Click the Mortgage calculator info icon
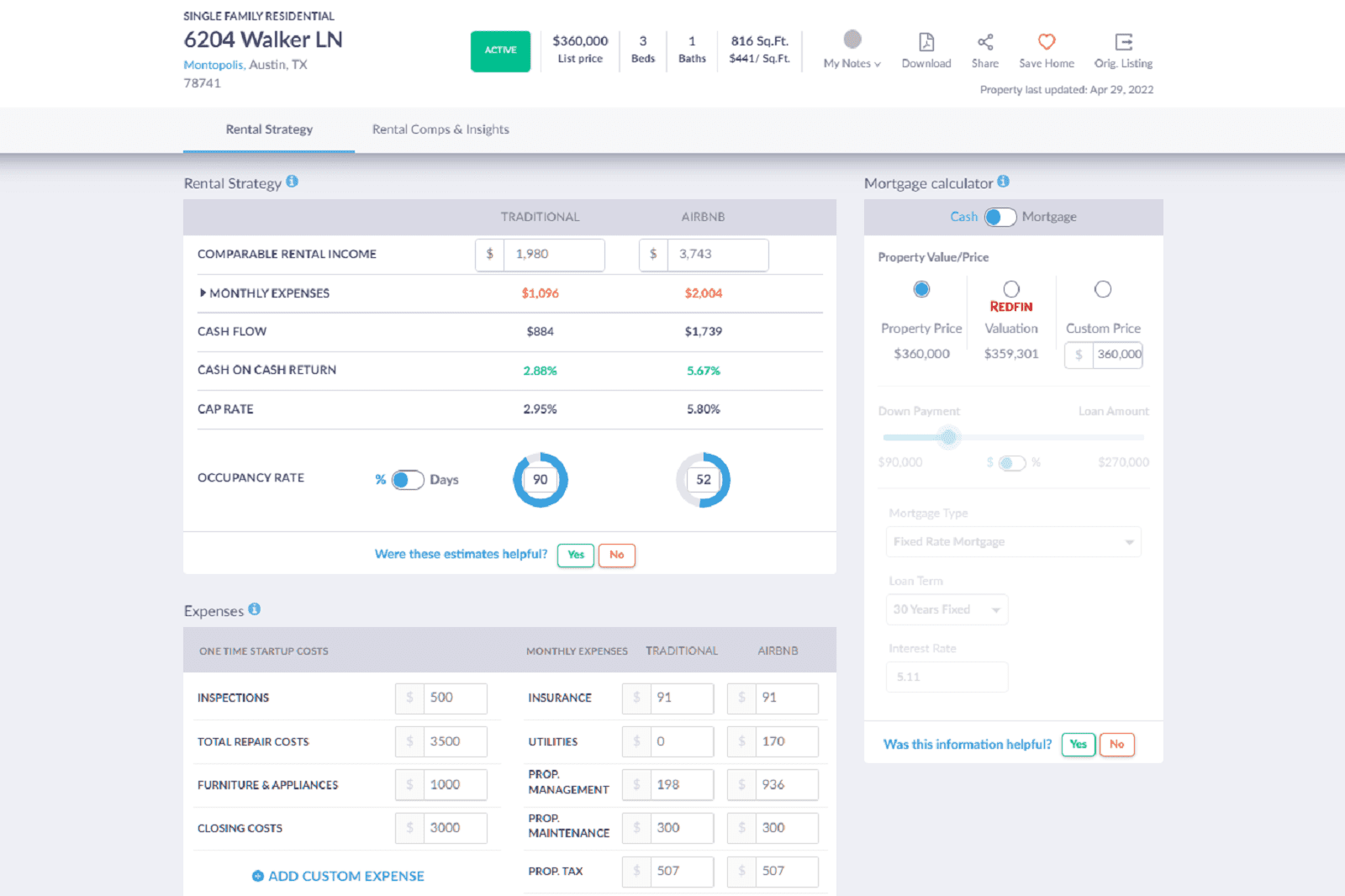1345x896 pixels. point(1003,182)
